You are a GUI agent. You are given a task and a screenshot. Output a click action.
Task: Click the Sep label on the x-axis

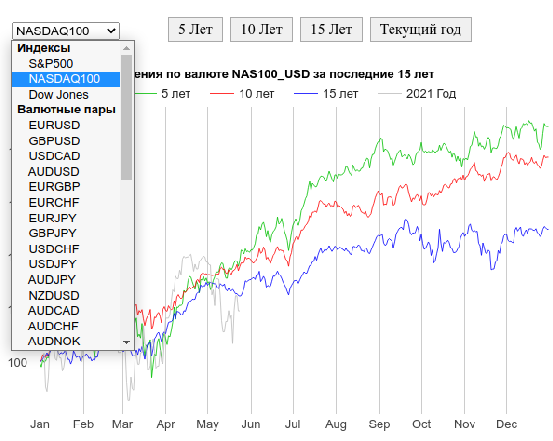pos(379,424)
